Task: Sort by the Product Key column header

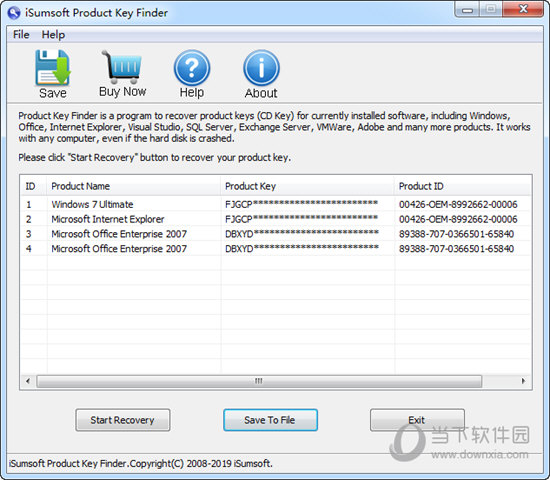Action: pyautogui.click(x=307, y=186)
